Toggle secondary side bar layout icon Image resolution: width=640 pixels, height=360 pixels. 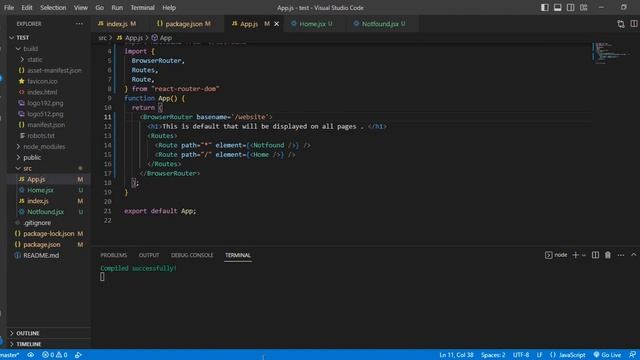coord(571,7)
